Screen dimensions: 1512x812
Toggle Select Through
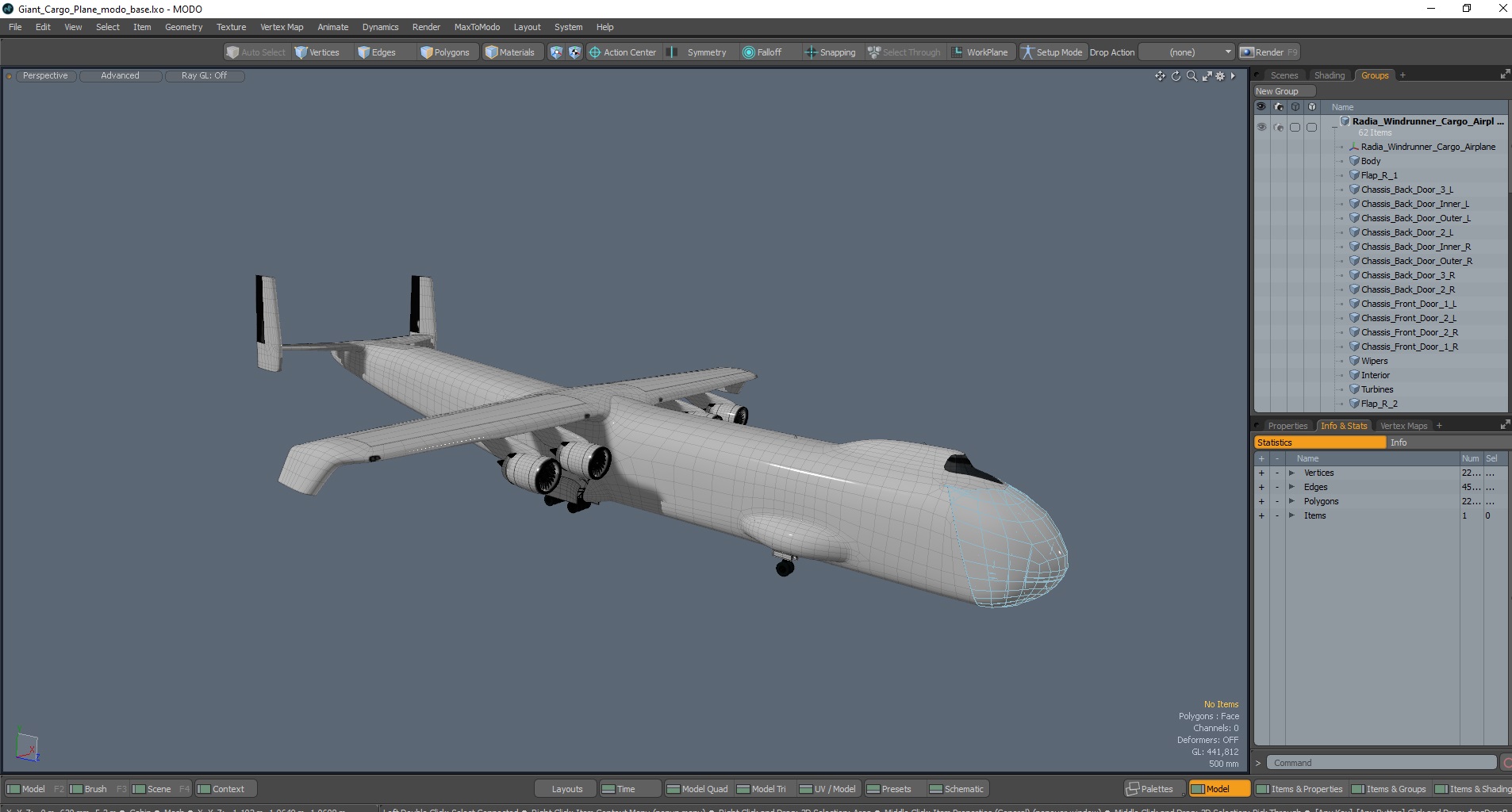click(x=904, y=52)
